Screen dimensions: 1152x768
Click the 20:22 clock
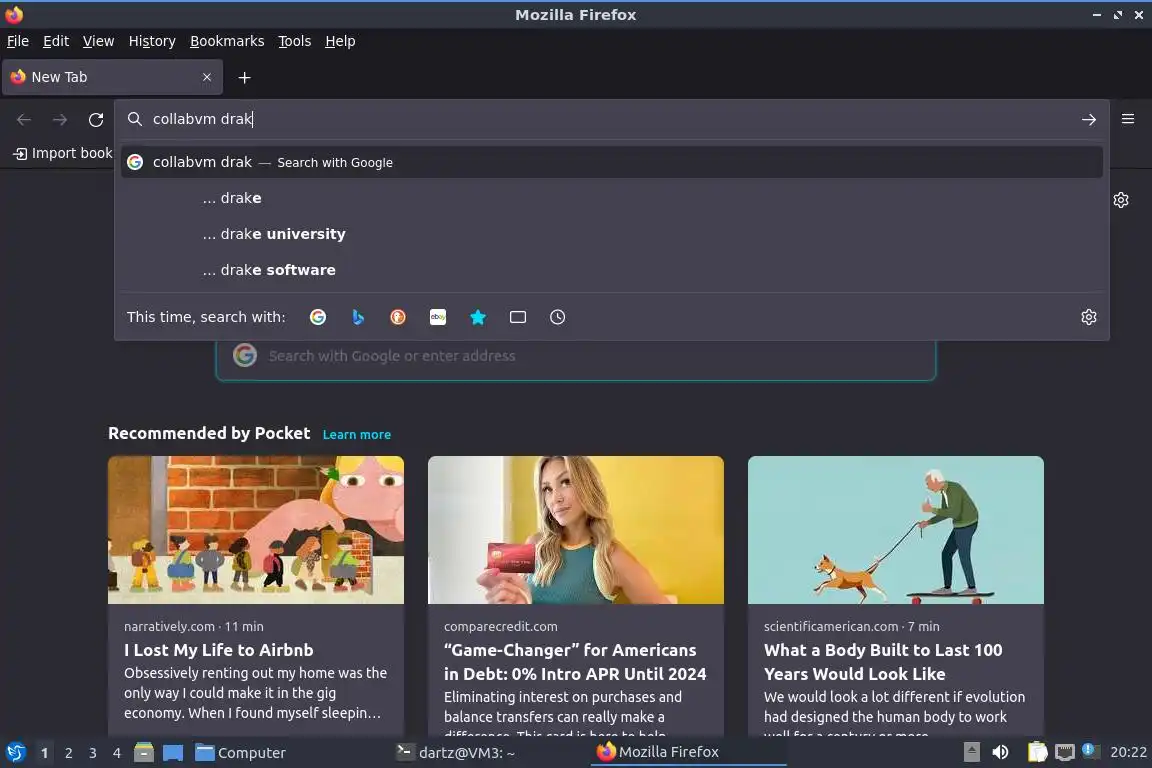click(x=1128, y=752)
